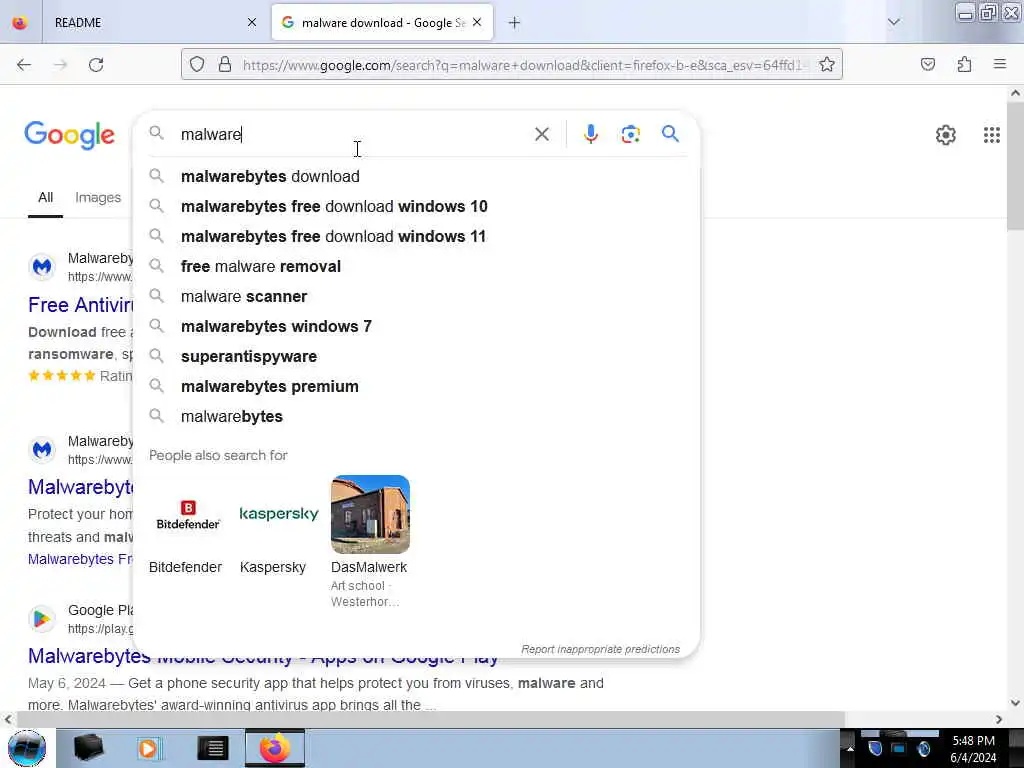Open the black box taskbar icon
The height and width of the screenshot is (768, 1024).
click(x=88, y=748)
